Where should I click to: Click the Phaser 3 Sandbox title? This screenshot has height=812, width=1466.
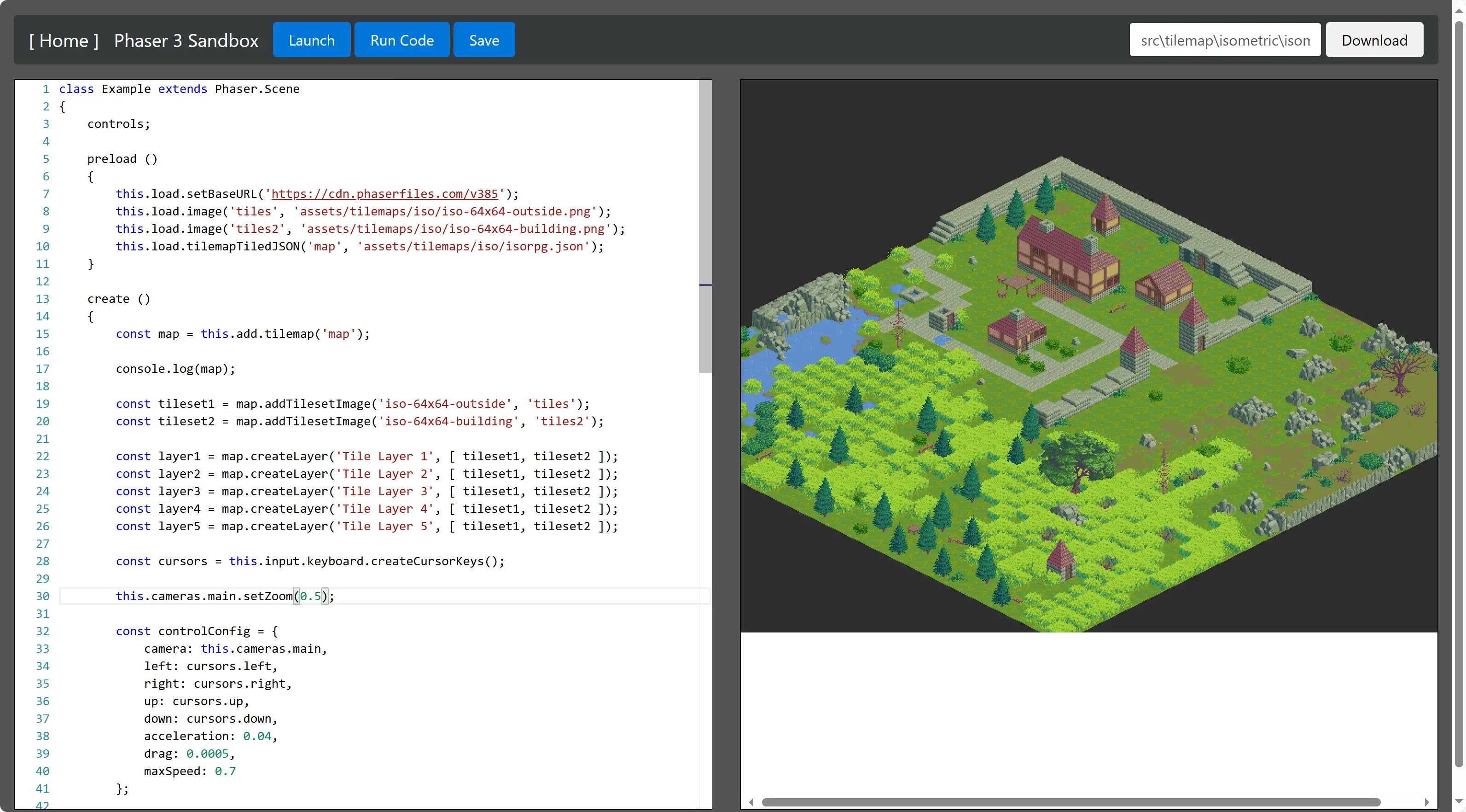point(186,41)
